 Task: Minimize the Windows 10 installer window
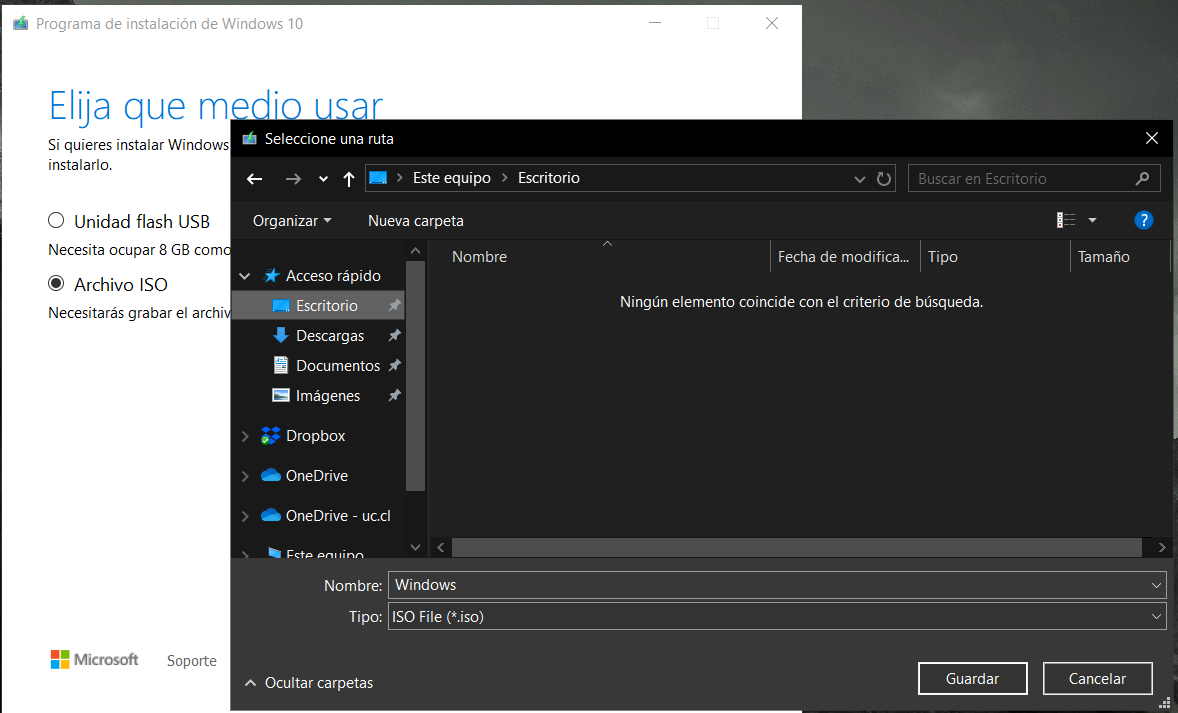point(655,23)
